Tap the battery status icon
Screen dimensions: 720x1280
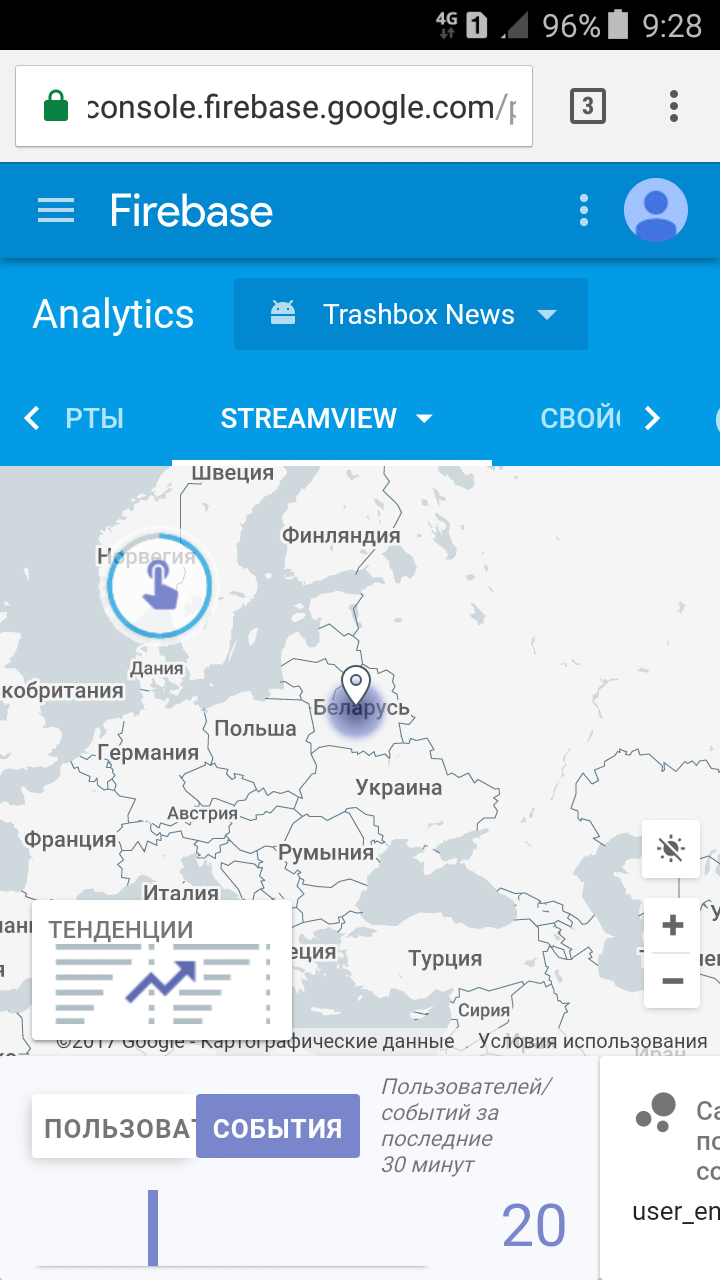click(619, 25)
